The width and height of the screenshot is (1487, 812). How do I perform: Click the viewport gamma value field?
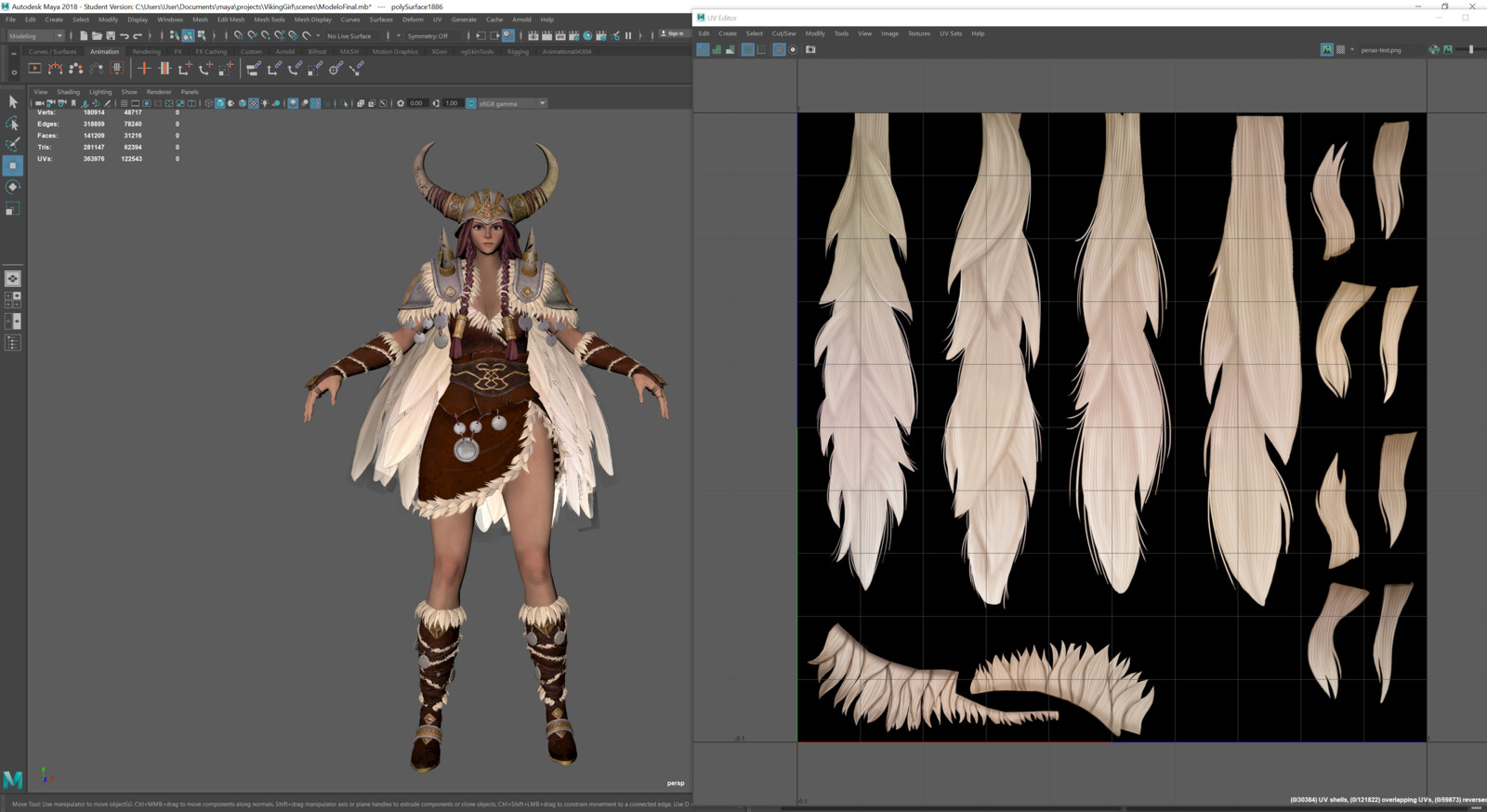click(x=452, y=103)
